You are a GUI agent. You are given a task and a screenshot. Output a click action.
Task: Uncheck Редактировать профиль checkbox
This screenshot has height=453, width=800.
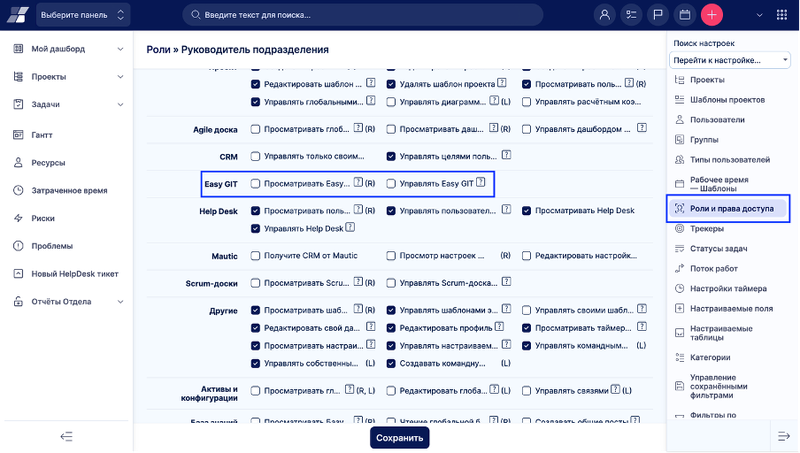pos(391,328)
